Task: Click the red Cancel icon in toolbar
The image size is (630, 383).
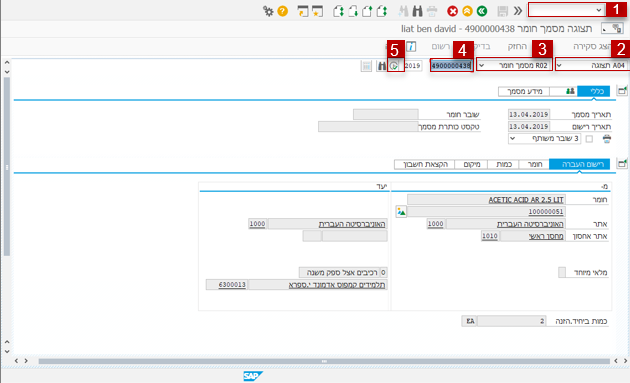Action: point(452,11)
